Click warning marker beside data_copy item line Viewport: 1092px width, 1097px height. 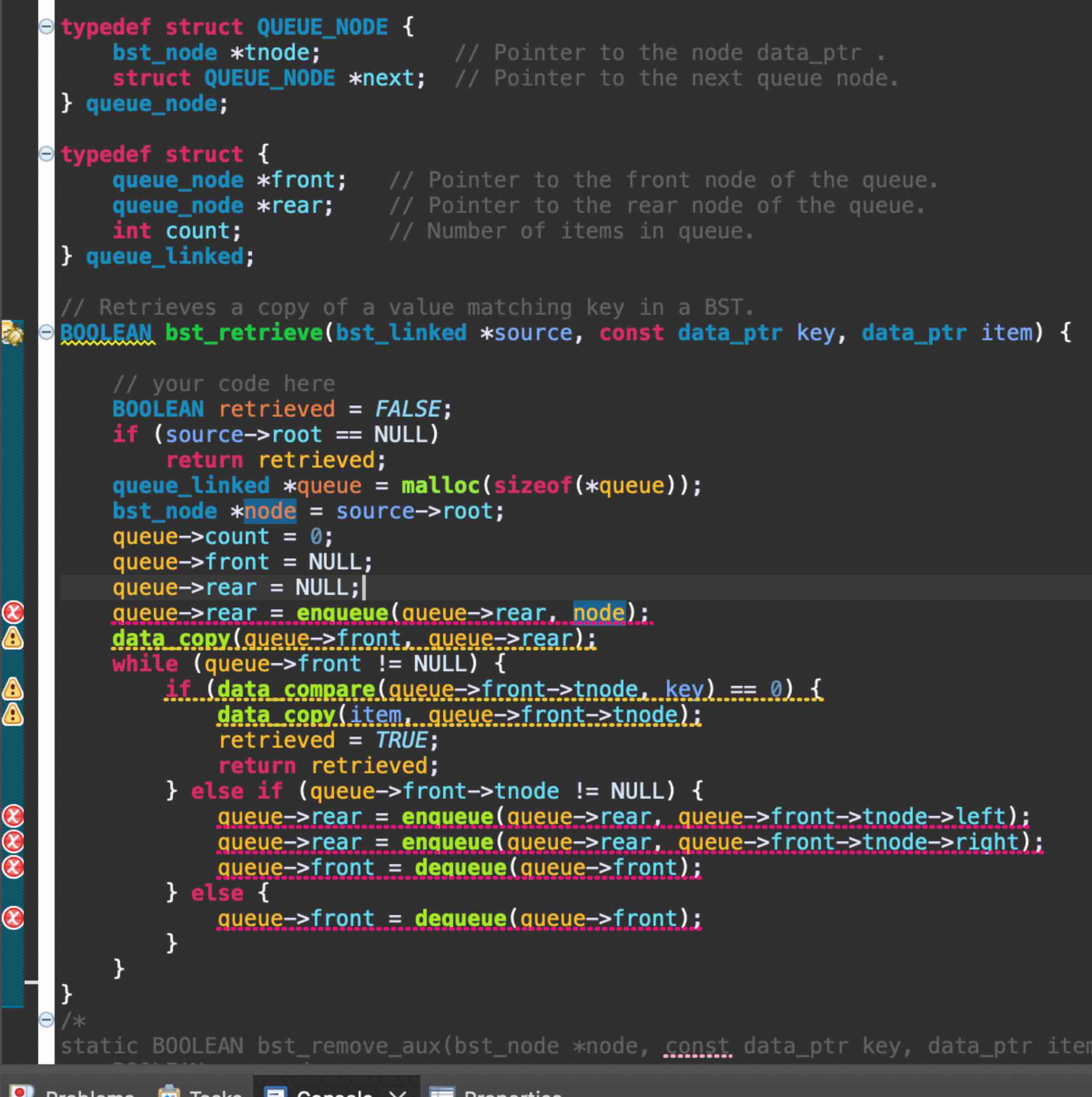[13, 715]
